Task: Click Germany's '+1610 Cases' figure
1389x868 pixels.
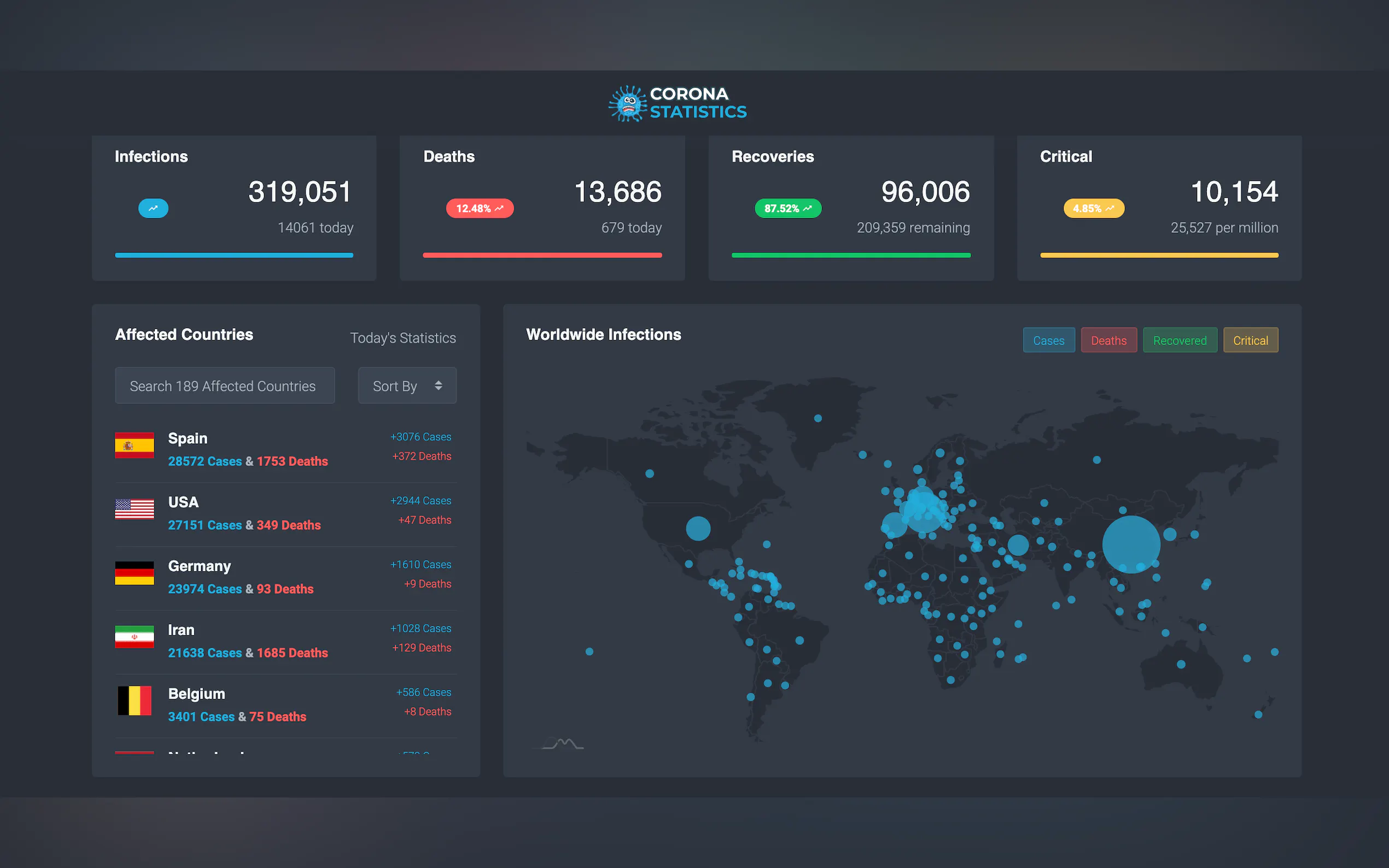Action: (421, 565)
